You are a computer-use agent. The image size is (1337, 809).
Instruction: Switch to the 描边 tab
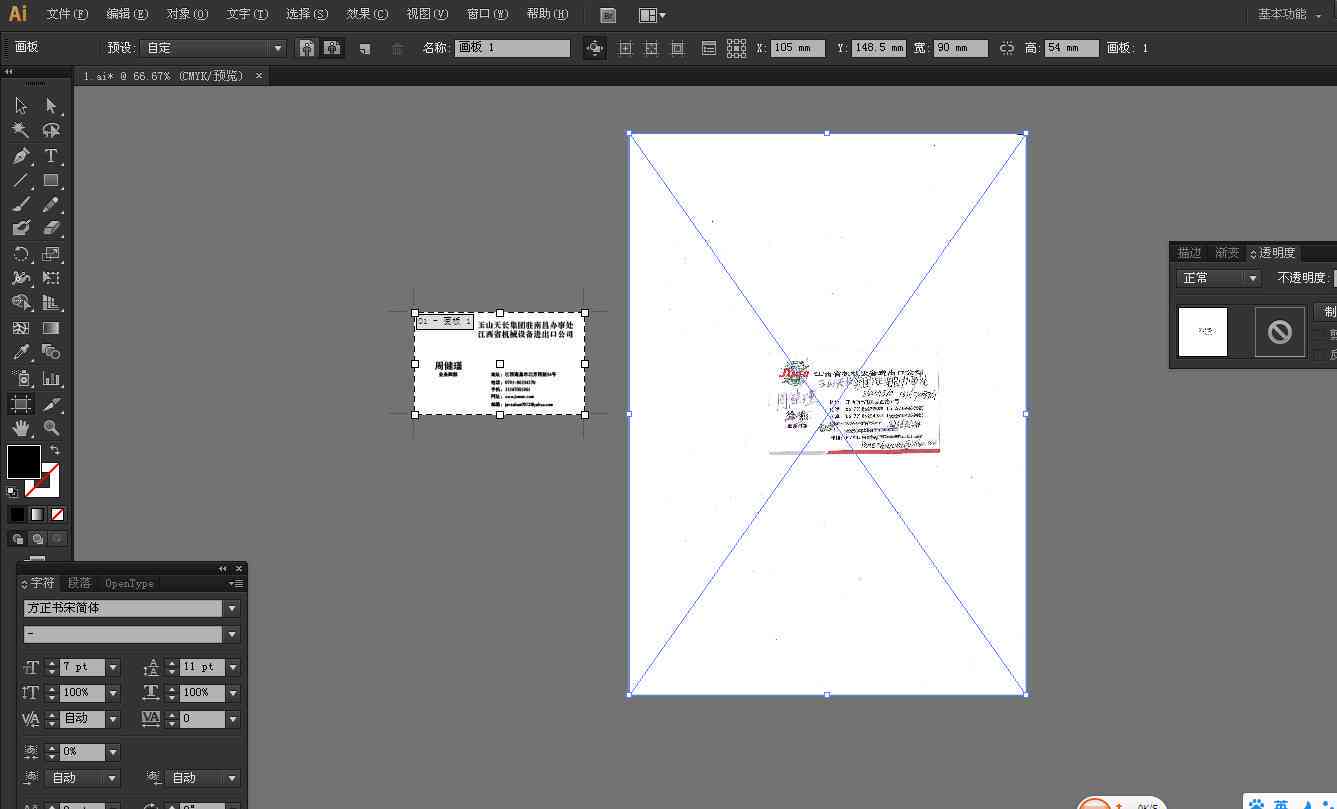pos(1189,253)
